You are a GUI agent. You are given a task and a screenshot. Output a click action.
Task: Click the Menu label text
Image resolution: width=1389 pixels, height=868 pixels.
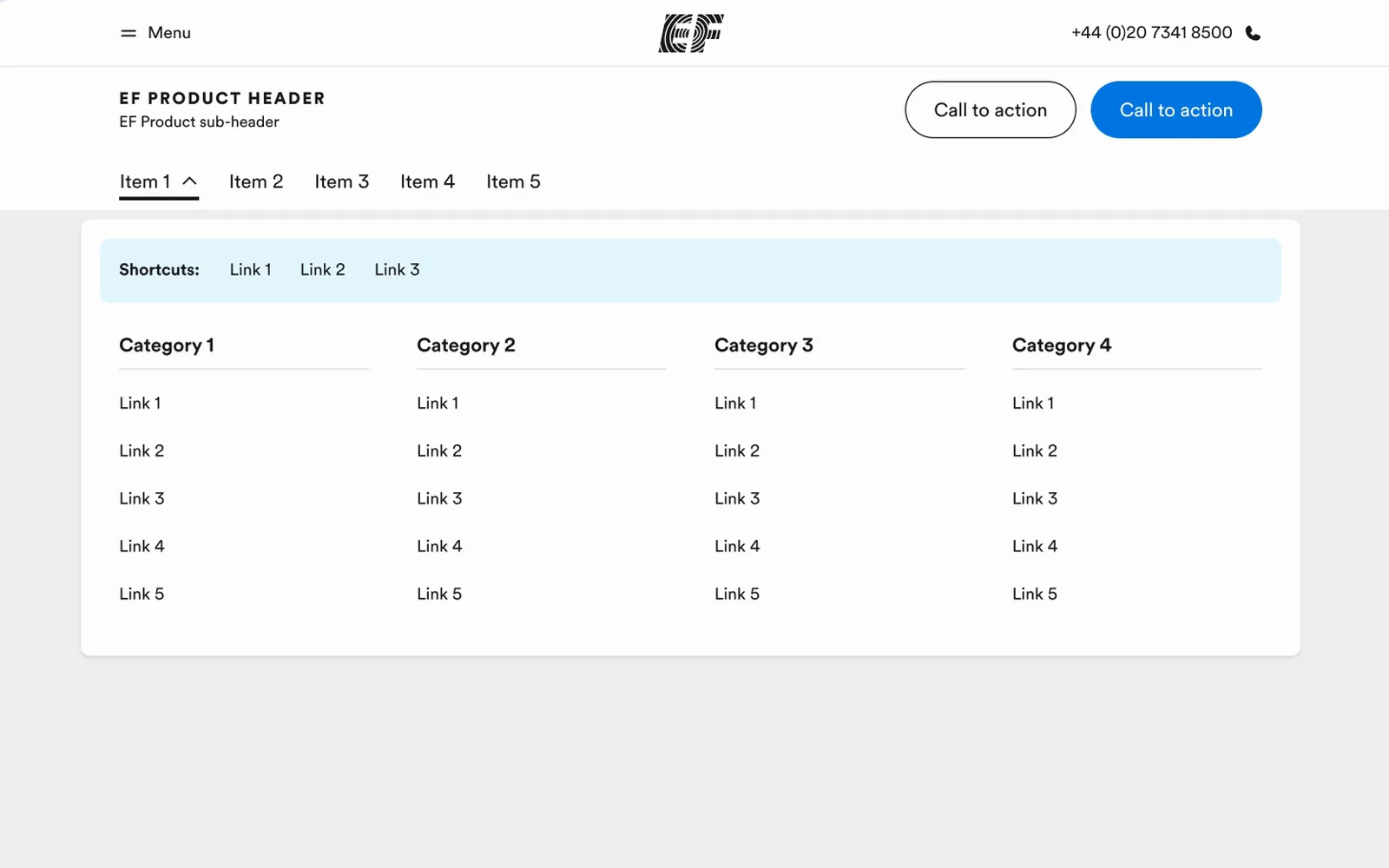tap(169, 33)
